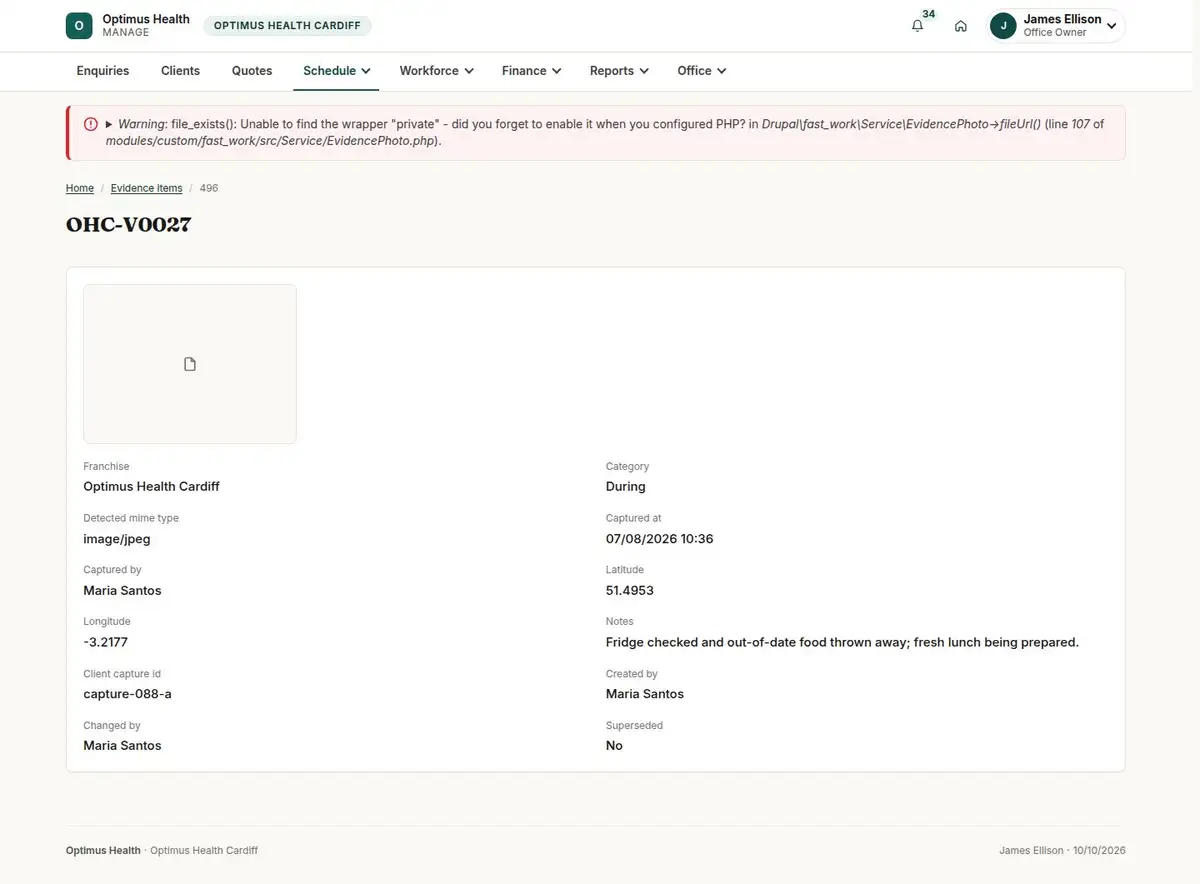
Task: Select the Category value During
Action: click(x=626, y=487)
